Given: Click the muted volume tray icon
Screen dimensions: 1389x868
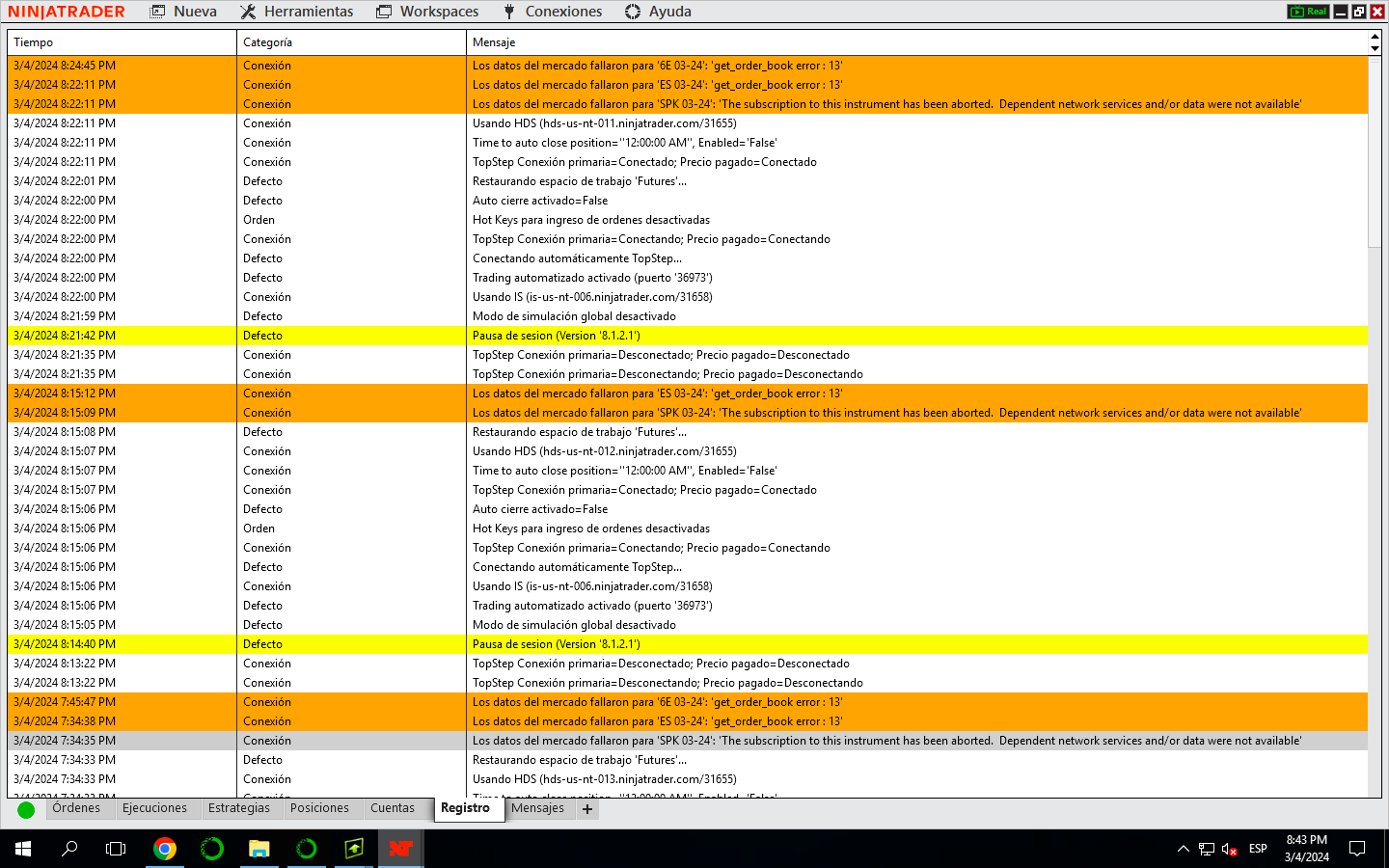Looking at the screenshot, I should point(1229,849).
